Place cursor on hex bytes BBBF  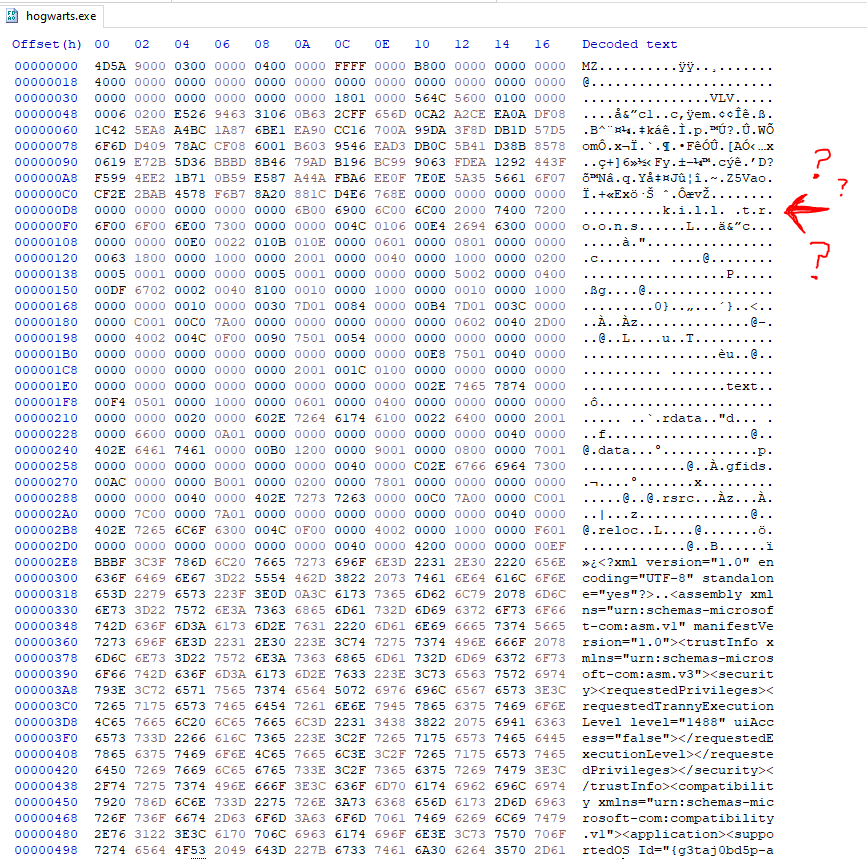coord(110,563)
